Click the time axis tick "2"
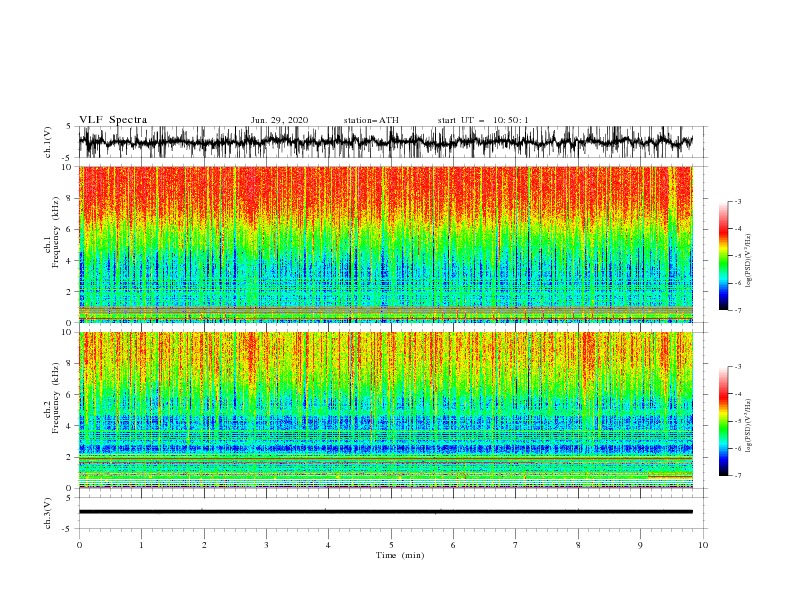 pos(204,545)
